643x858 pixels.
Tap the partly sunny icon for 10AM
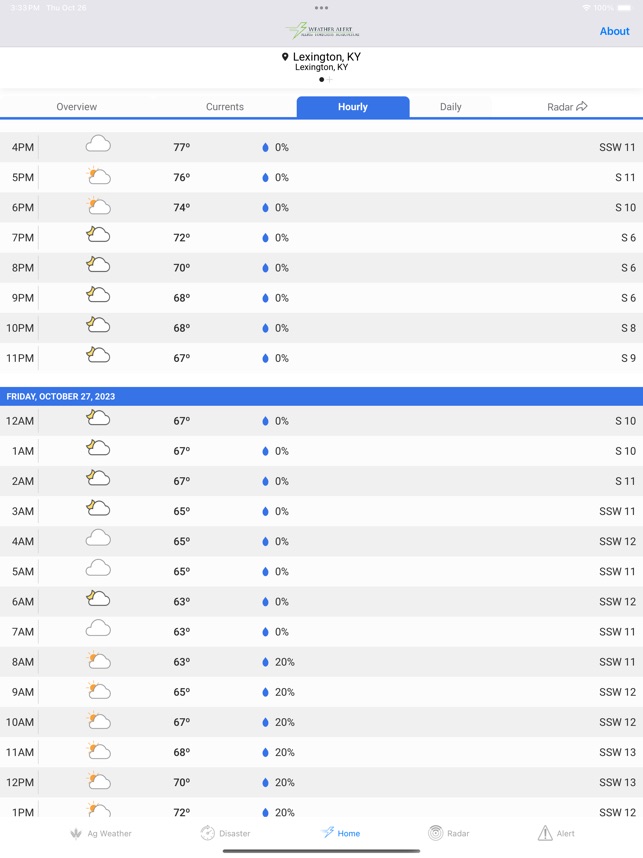point(99,720)
